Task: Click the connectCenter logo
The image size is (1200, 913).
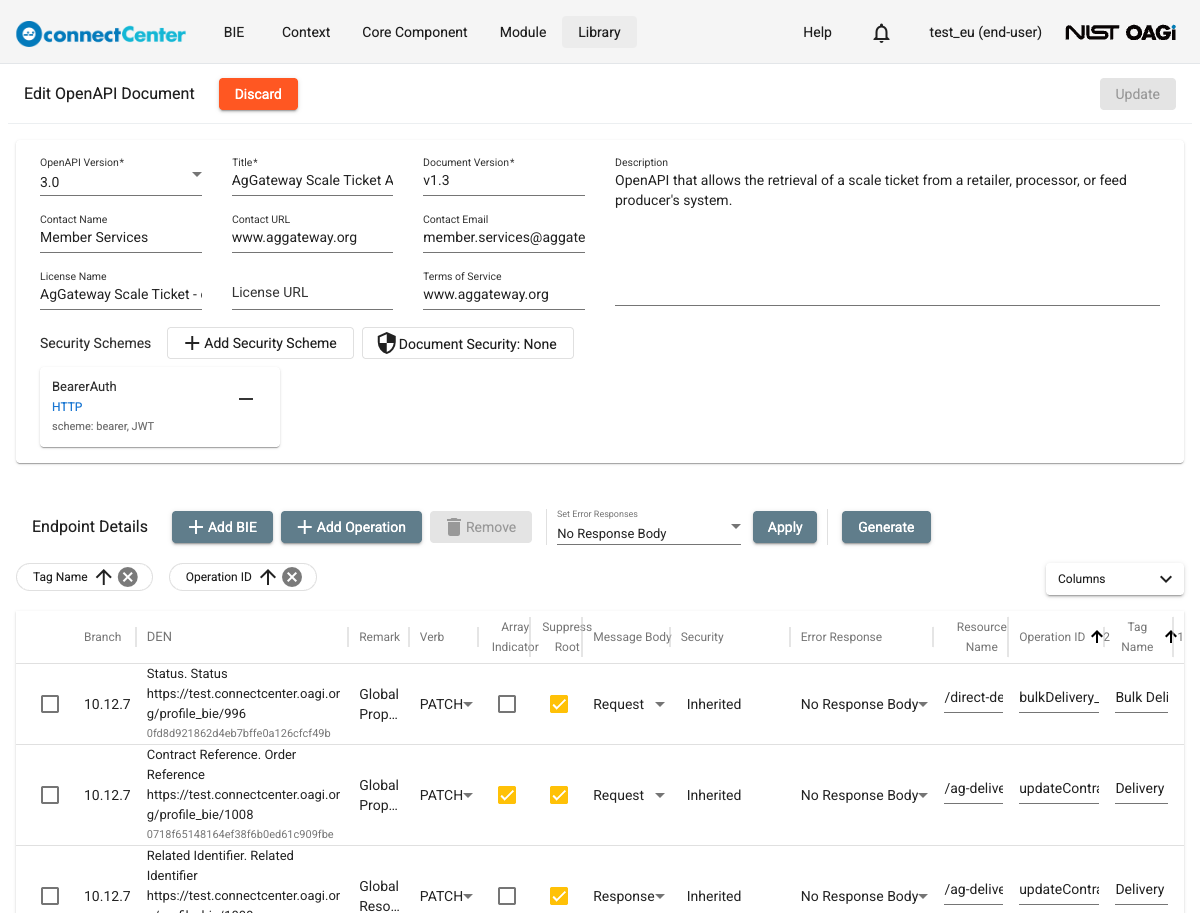Action: pyautogui.click(x=101, y=33)
